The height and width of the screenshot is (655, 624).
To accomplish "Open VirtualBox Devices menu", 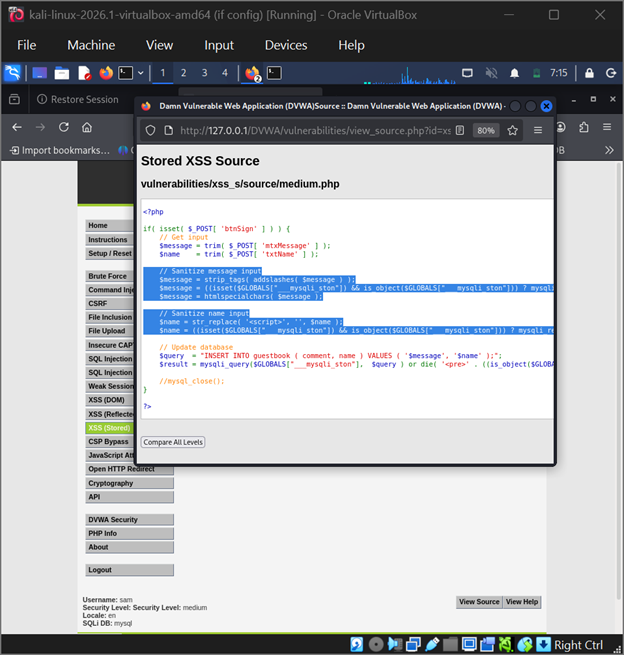I will pos(286,45).
